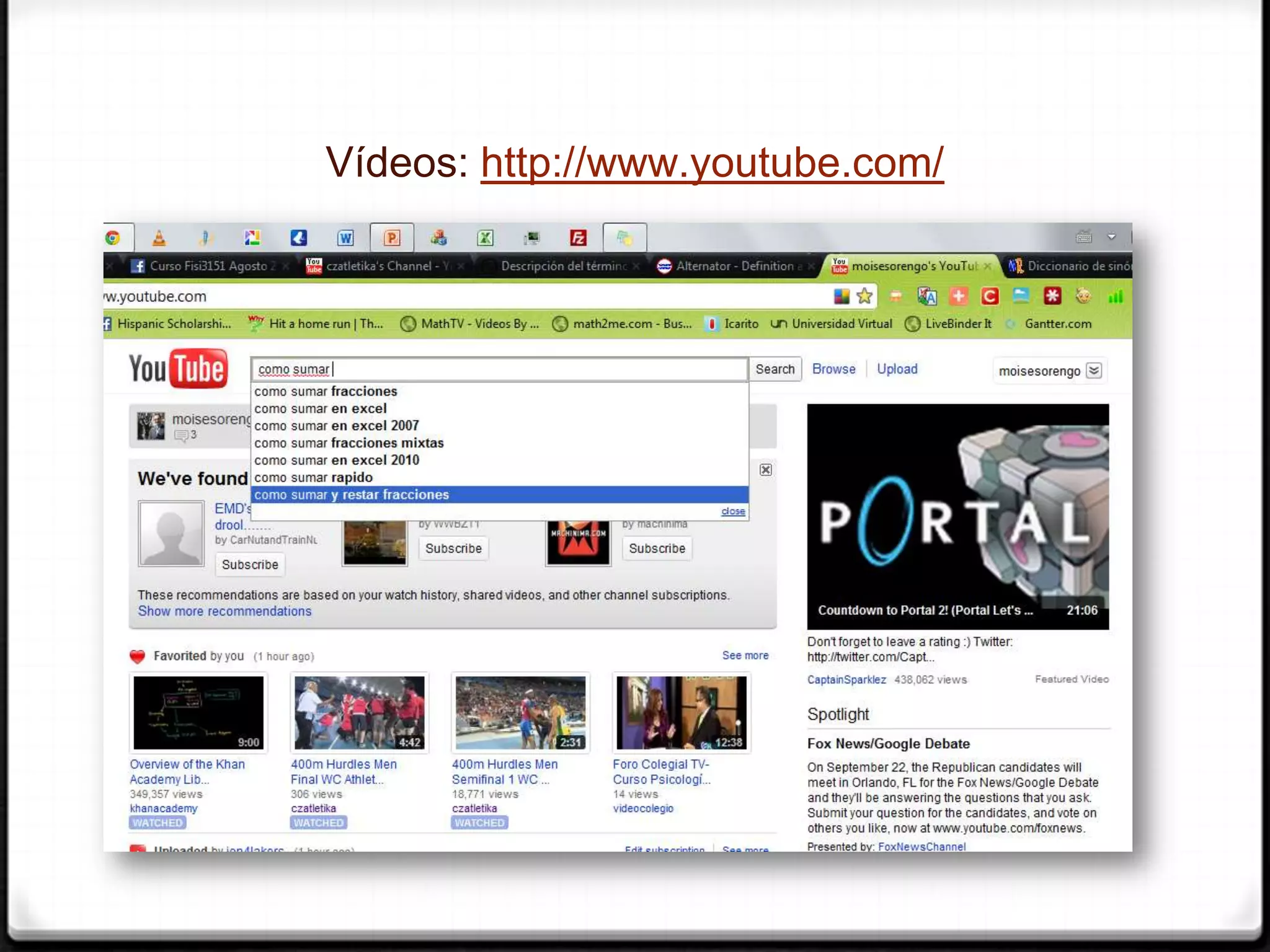
Task: Open the khanacademy channel link
Action: 164,808
